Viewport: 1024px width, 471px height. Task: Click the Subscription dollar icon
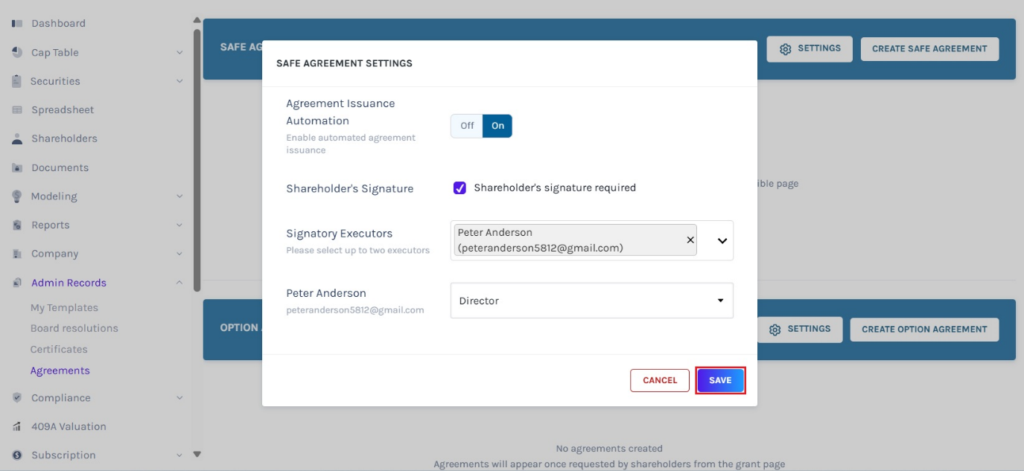[x=17, y=455]
